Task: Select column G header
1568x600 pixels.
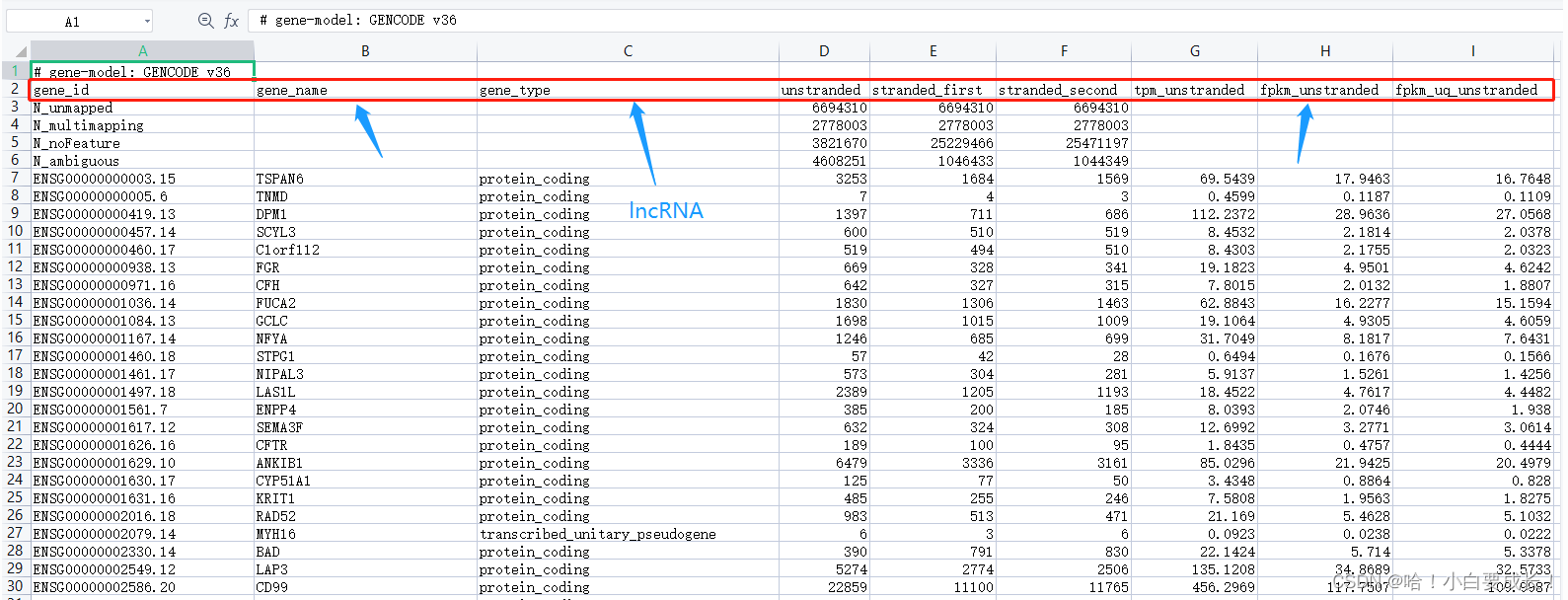Action: click(1194, 51)
